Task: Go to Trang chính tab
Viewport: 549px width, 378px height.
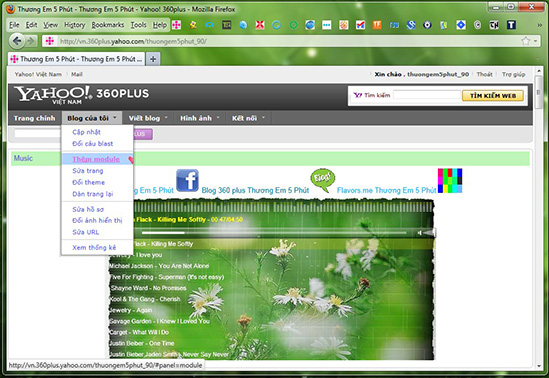Action: (35, 118)
